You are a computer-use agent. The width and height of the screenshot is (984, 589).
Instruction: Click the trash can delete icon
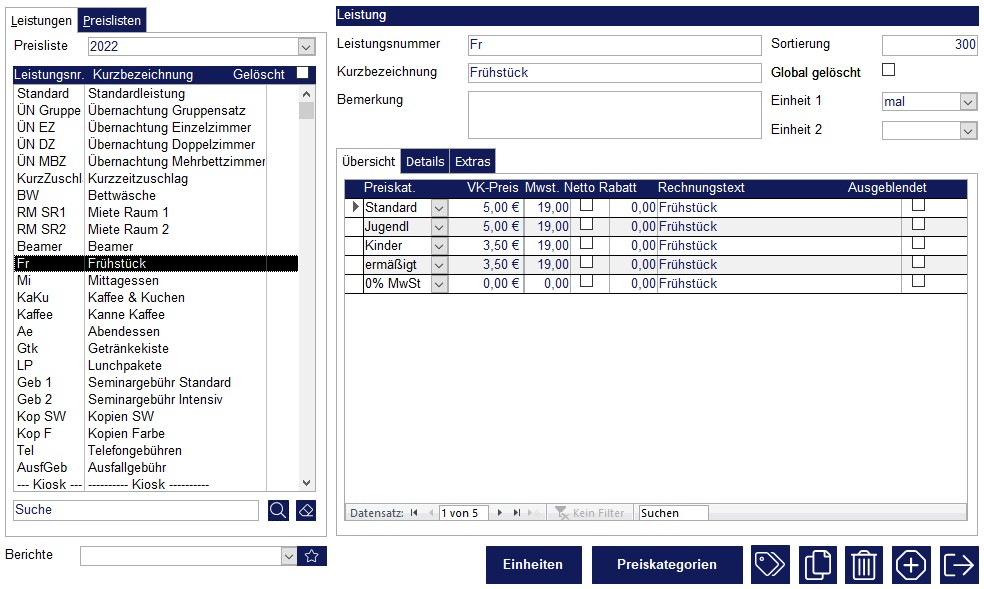point(864,564)
